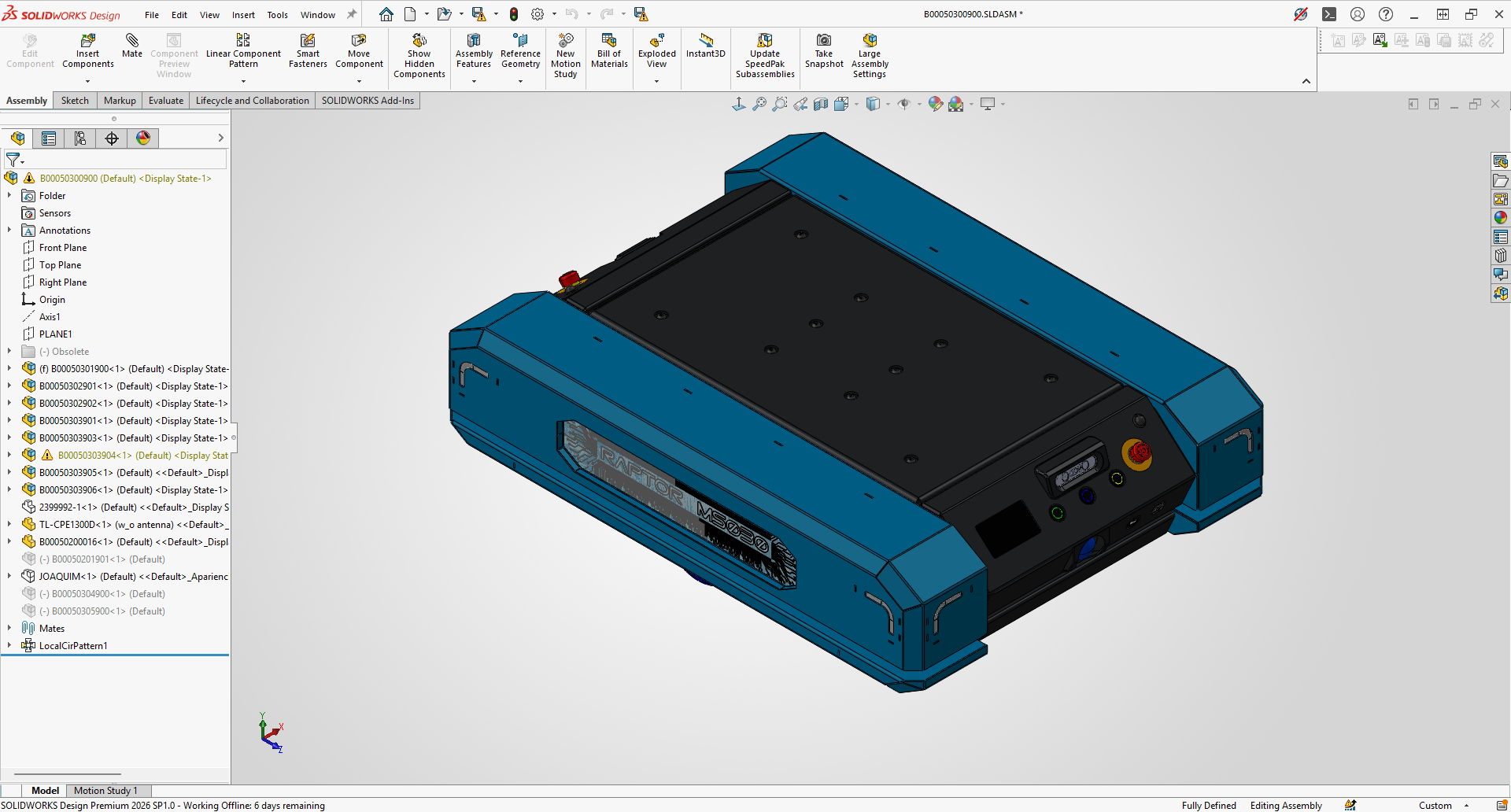Open the DisplayManager appearance sphere tab
This screenshot has width=1511, height=812.
(143, 138)
